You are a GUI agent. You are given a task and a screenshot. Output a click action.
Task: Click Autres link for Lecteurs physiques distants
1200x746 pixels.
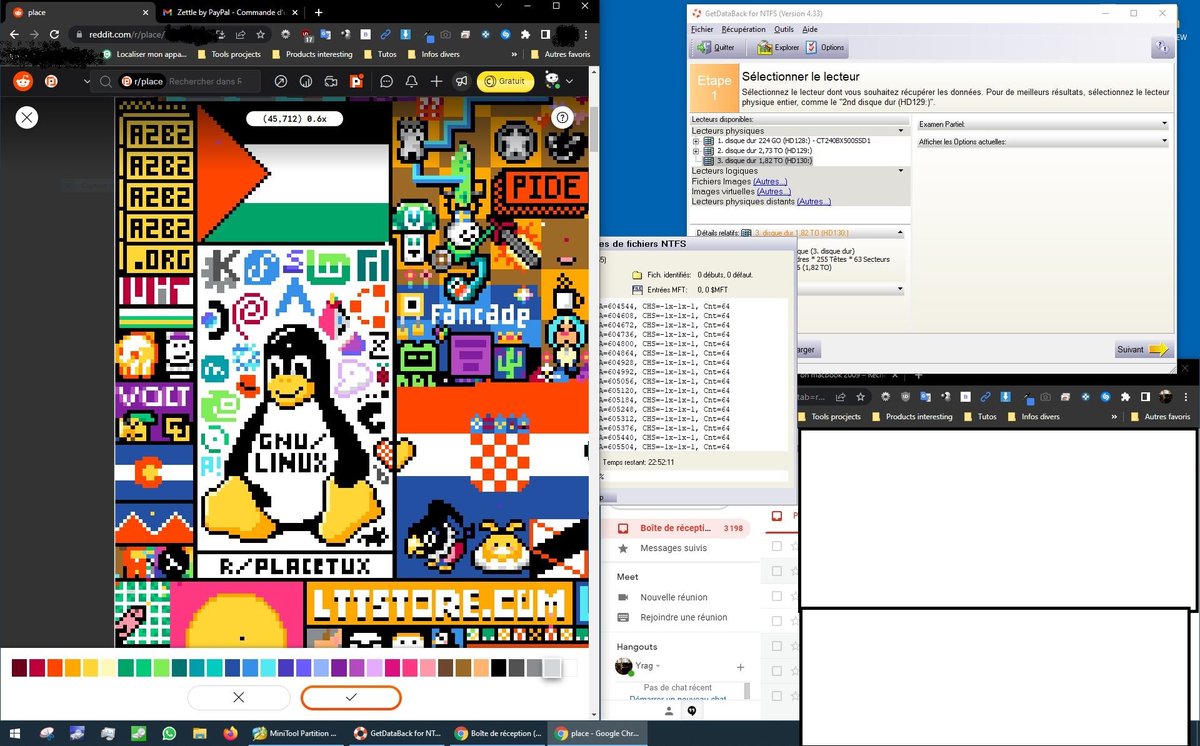[x=814, y=201]
